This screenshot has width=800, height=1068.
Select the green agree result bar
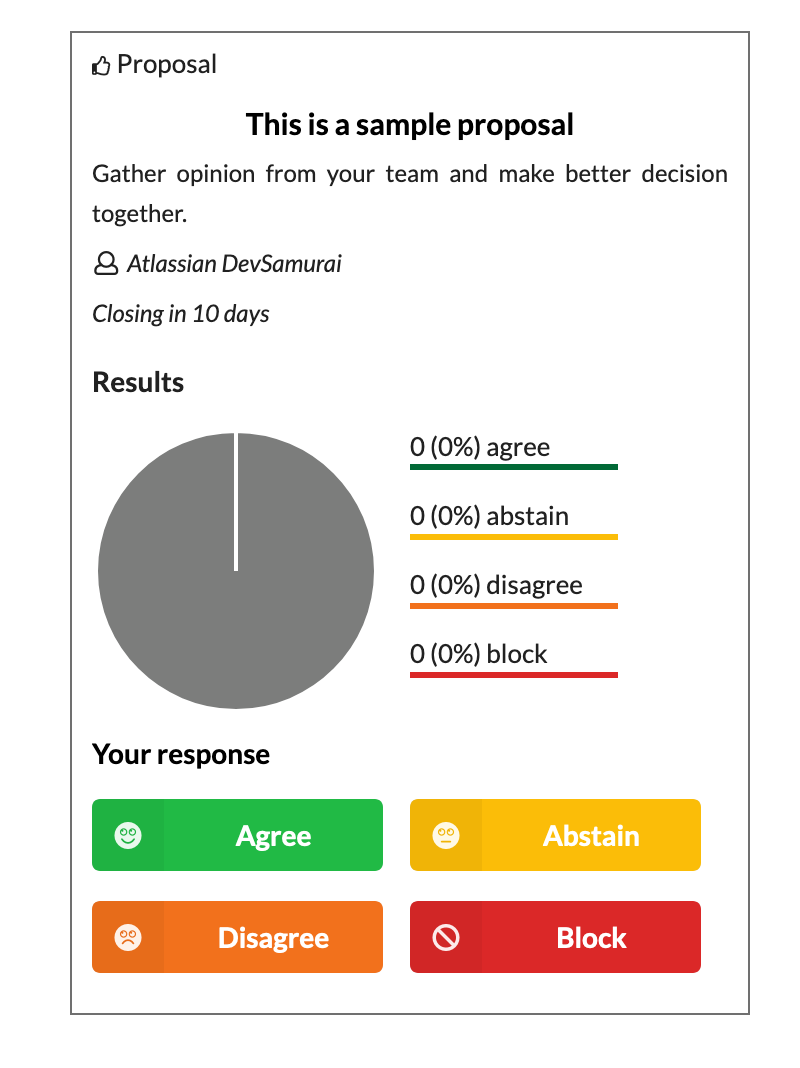[x=513, y=467]
